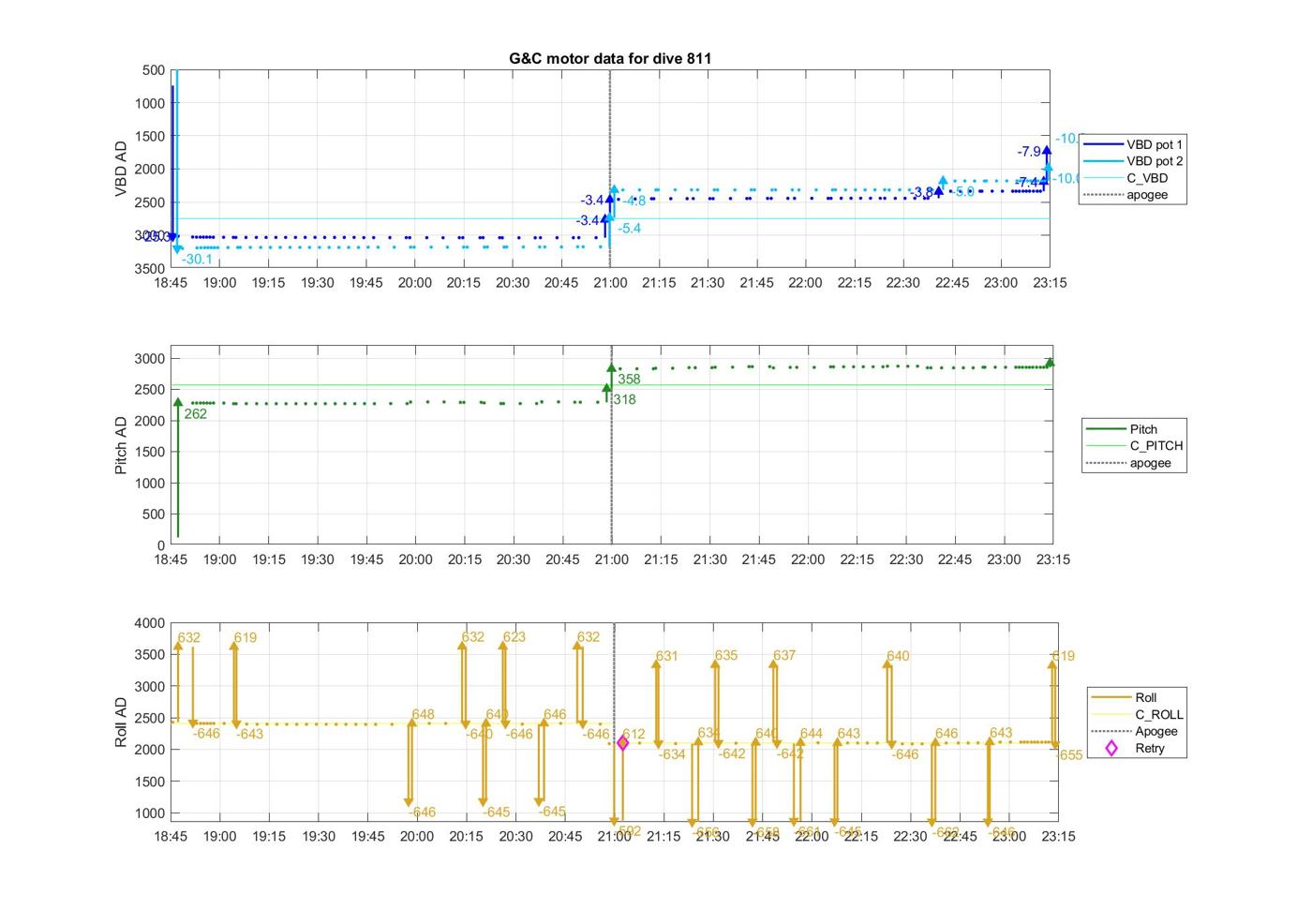
Task: Click the "Roll AD" y-axis label
Action: (121, 722)
